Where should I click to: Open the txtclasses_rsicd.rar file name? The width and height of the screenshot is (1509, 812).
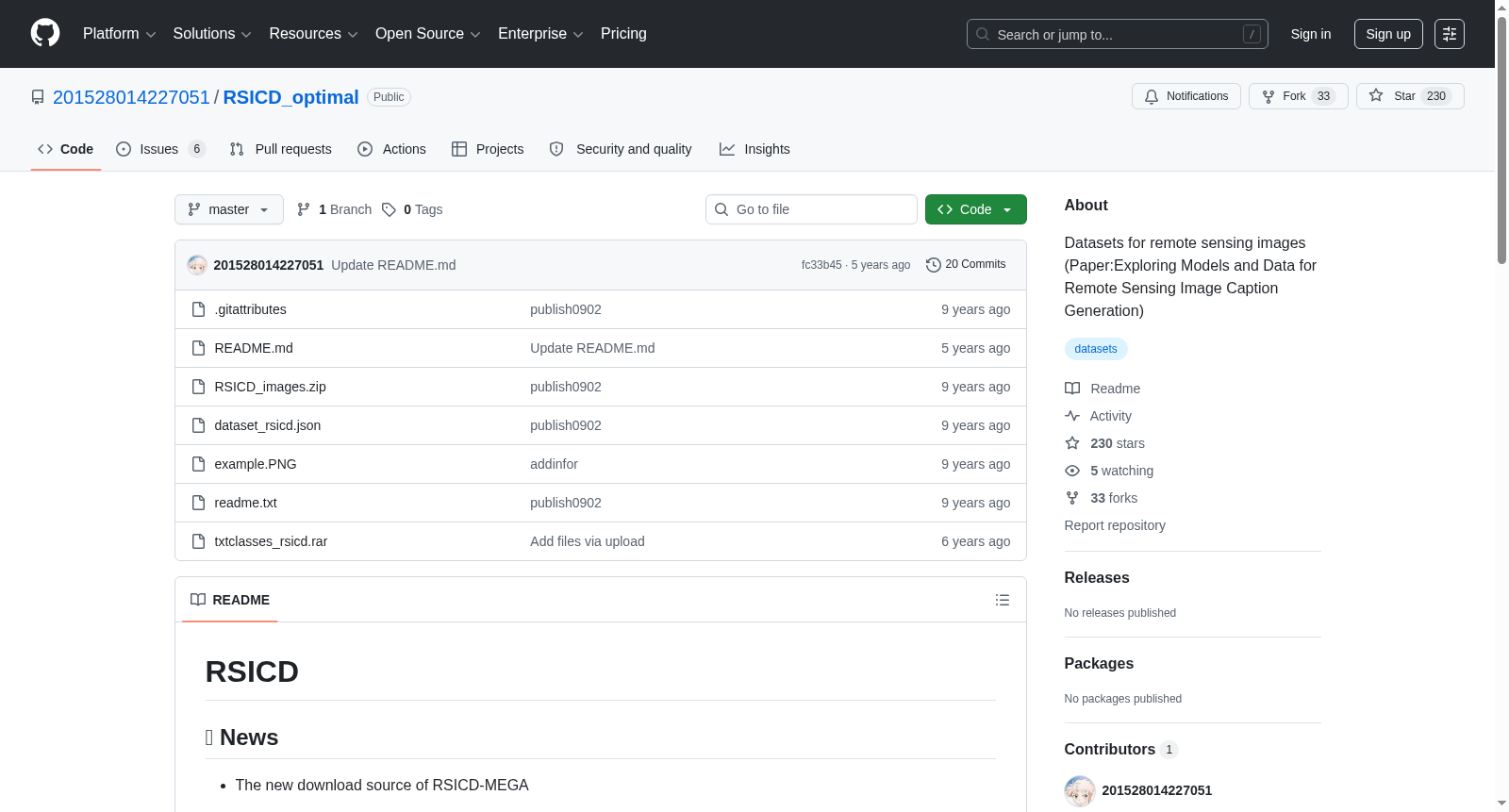pos(271,541)
